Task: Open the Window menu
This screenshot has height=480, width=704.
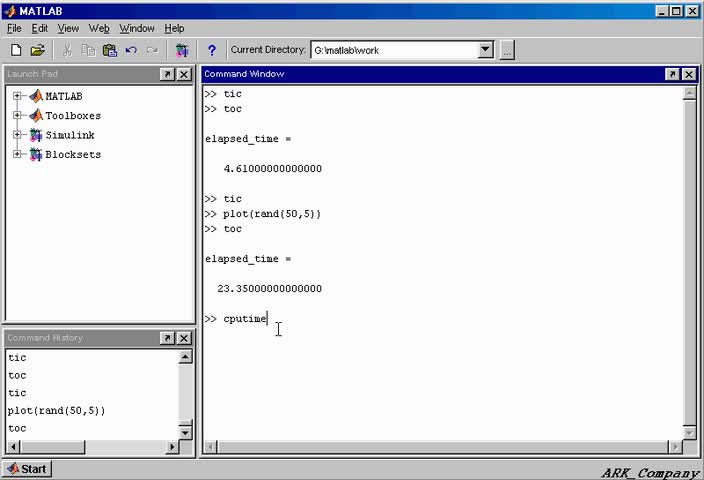Action: (137, 28)
